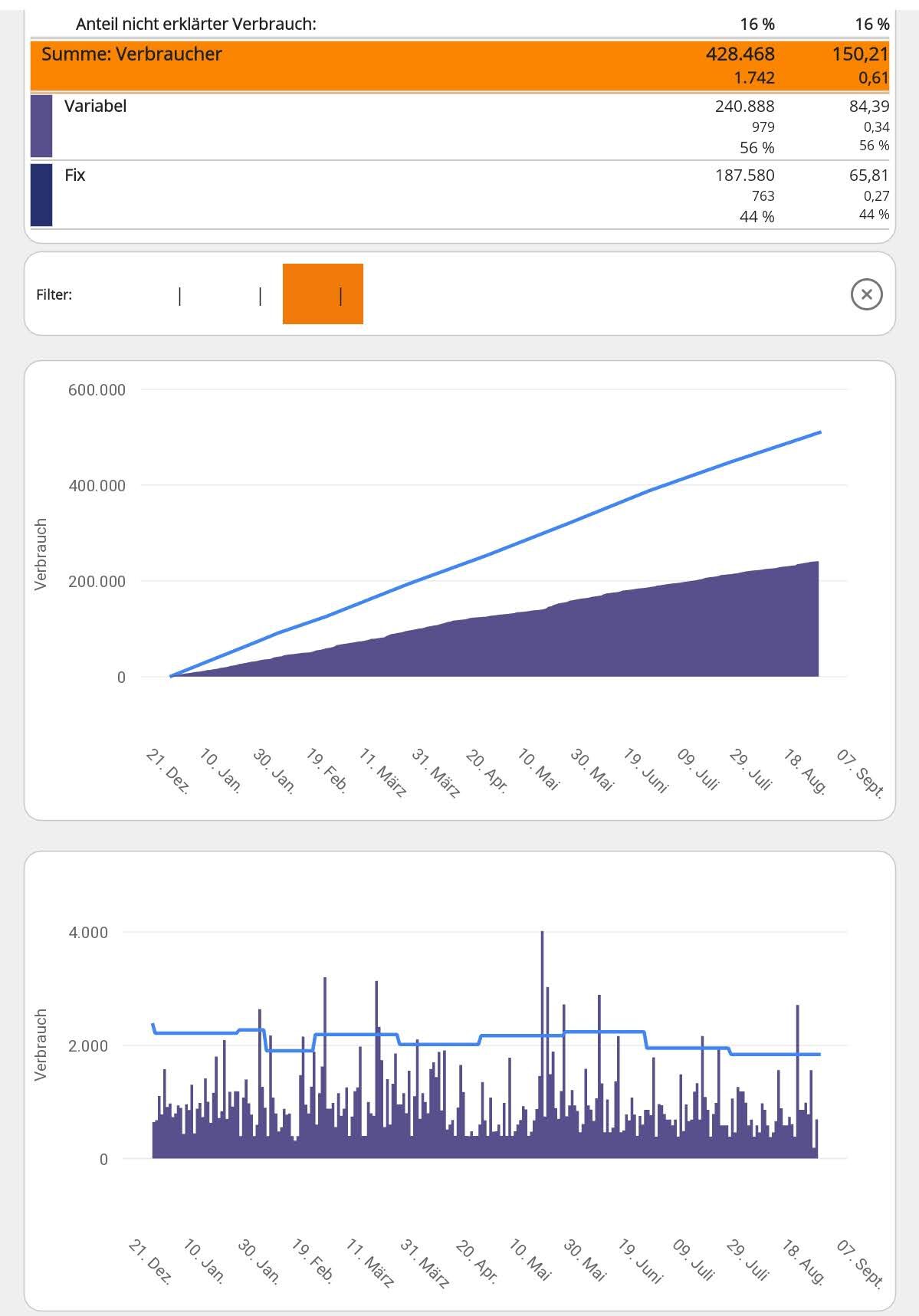Click the Filter: label

[x=54, y=294]
